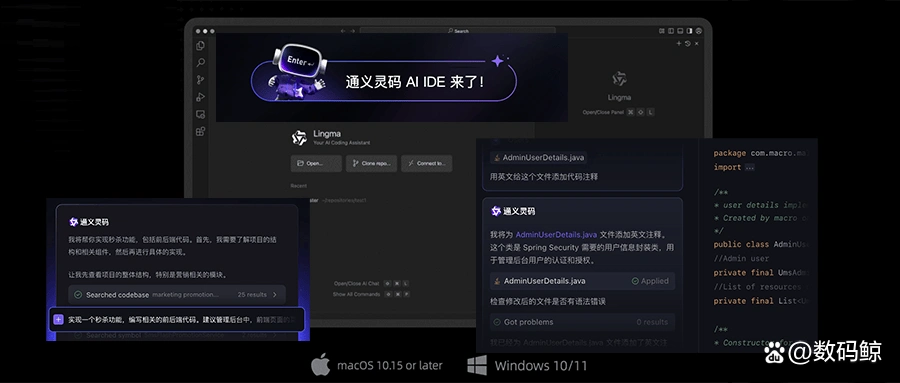
Task: Open AdminUserDetails.java row marked Applied
Action: click(x=582, y=281)
